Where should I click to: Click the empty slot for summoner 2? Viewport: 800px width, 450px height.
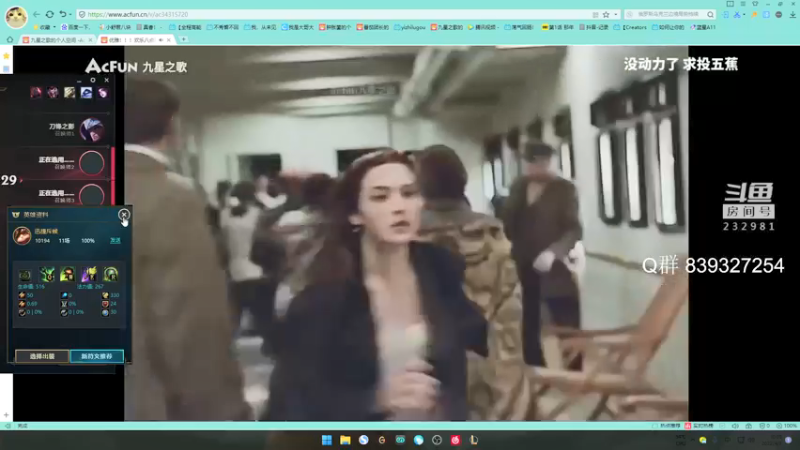[x=92, y=163]
